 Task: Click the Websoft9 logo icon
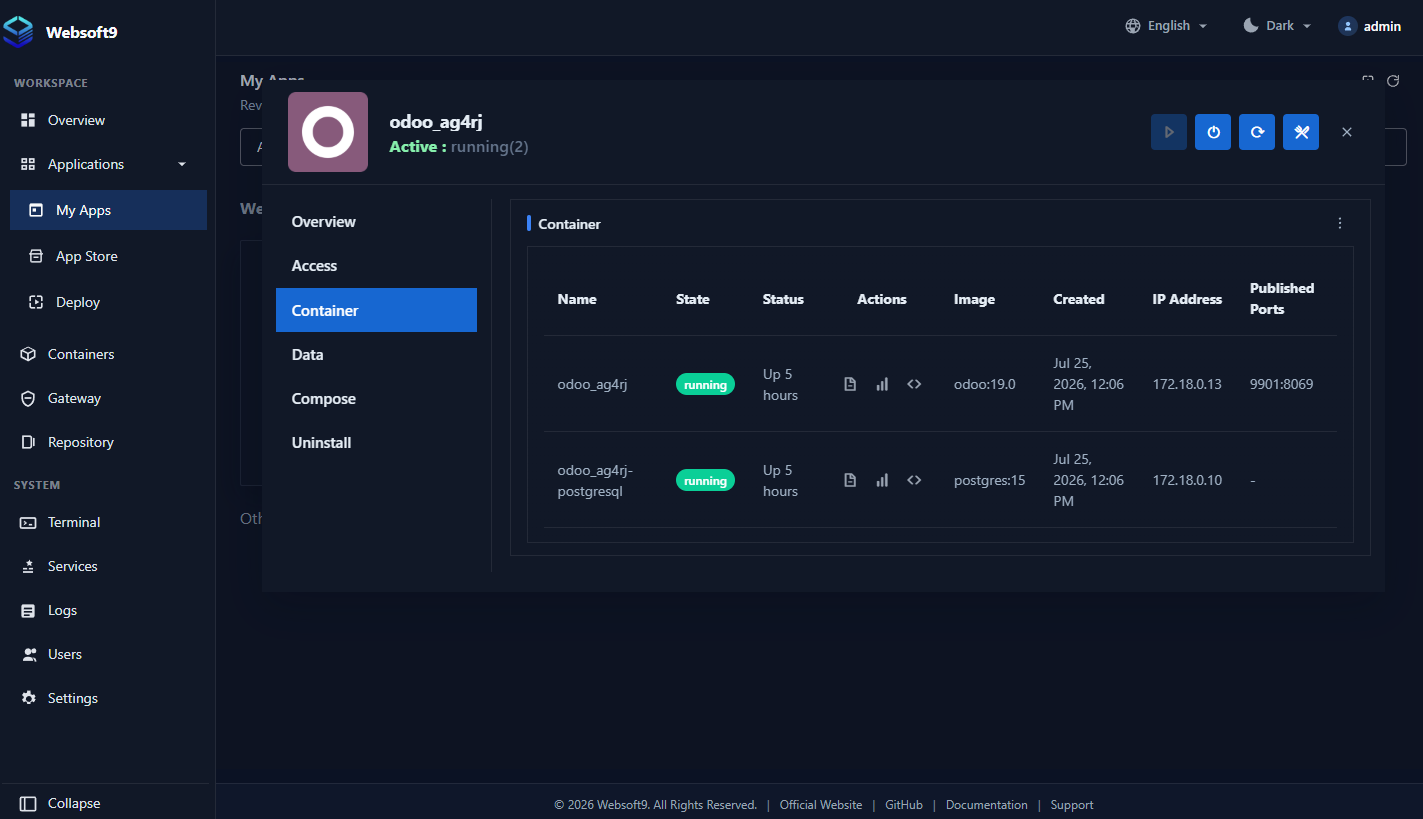coord(18,31)
